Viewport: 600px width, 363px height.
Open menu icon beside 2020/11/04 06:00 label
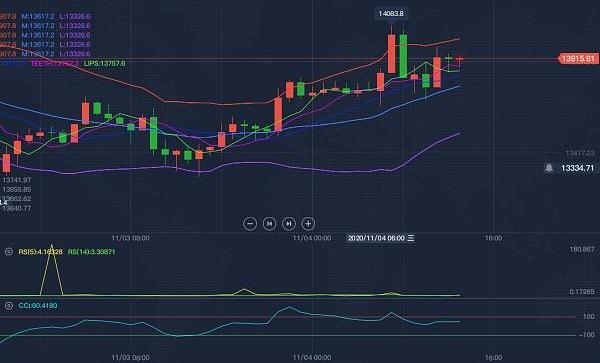point(411,238)
